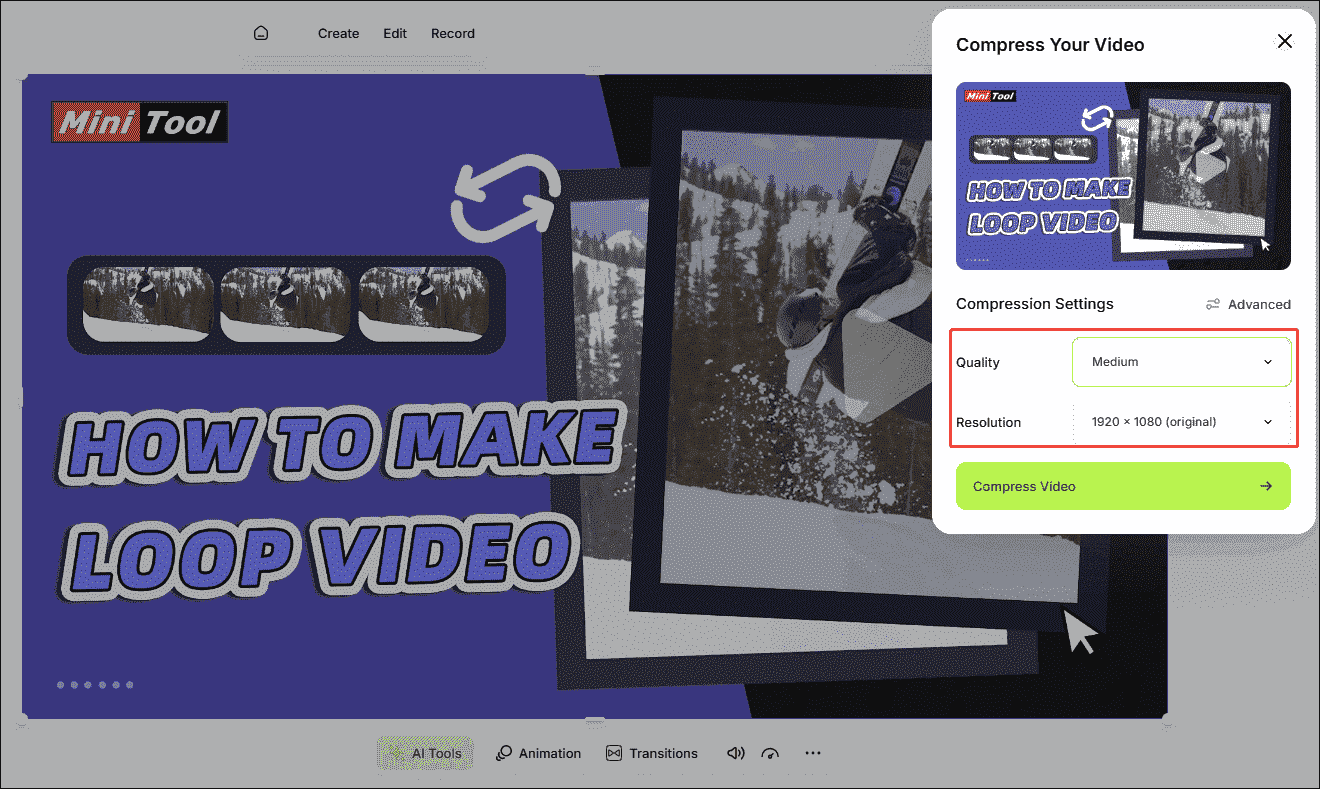Select the main video canvas
Screen dimensions: 1320x789
pyautogui.click(x=594, y=396)
